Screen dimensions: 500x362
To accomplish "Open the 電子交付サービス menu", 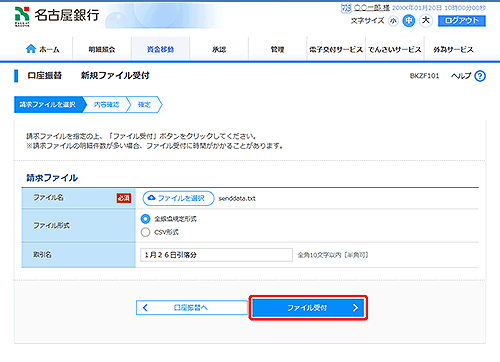I will (x=336, y=49).
